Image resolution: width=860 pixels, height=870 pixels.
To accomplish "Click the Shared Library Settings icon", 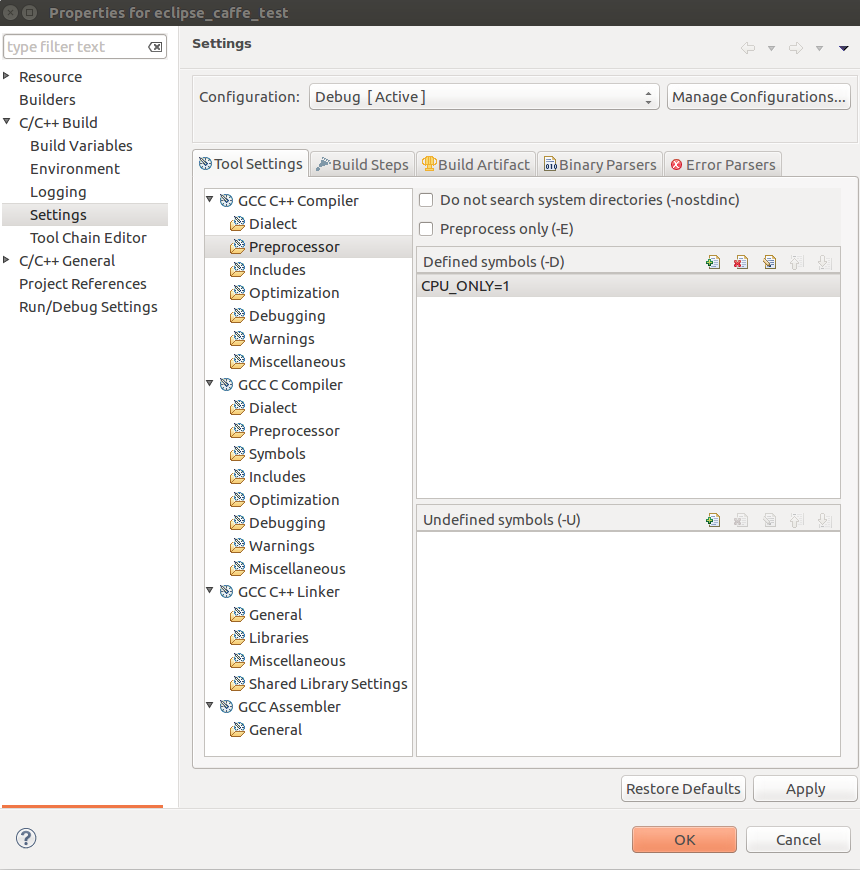I will click(237, 684).
